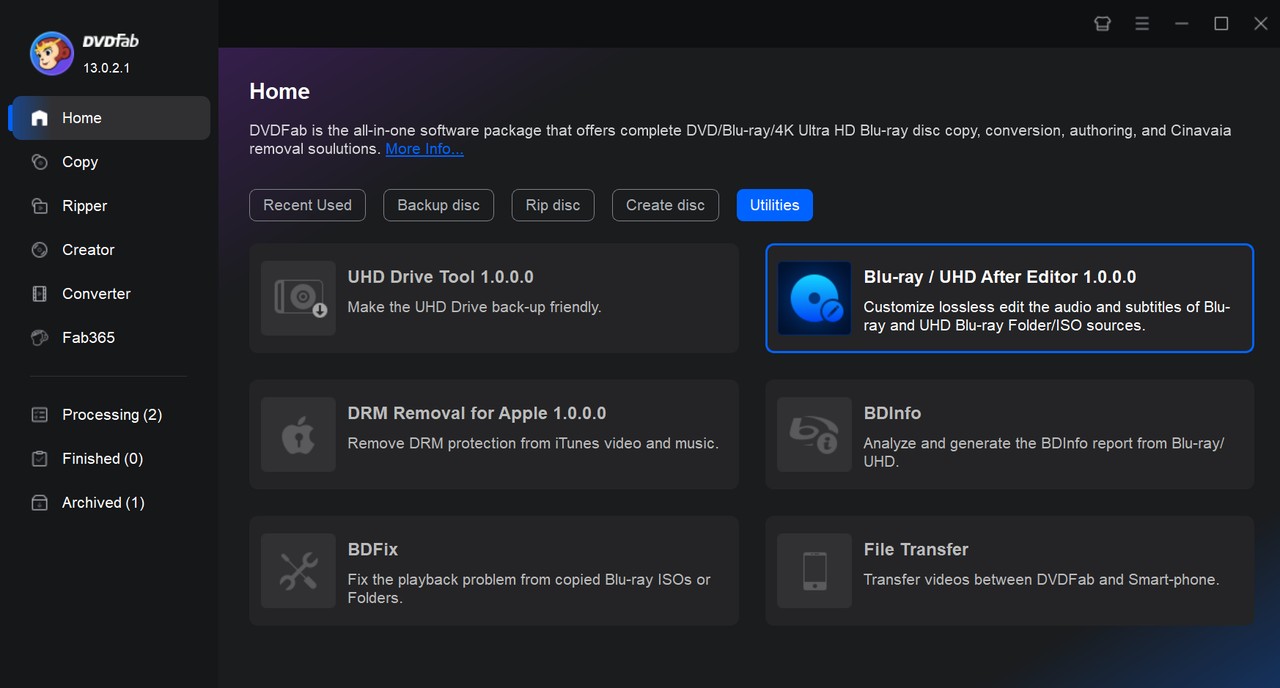Open the Creator module
The image size is (1280, 688).
coord(88,249)
